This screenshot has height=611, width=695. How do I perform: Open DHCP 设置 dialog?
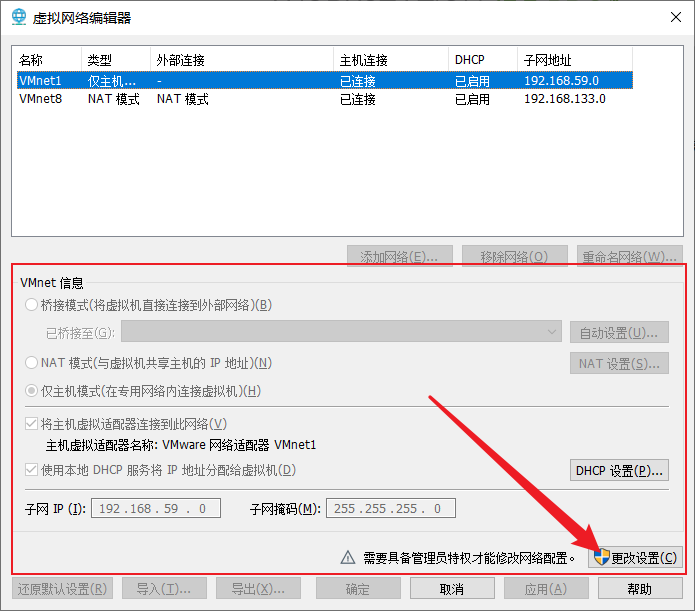point(620,470)
